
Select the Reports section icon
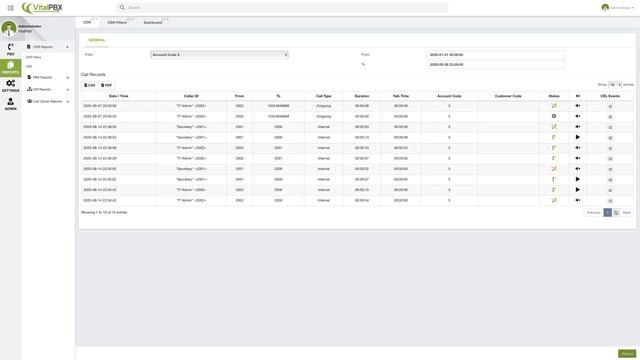[11, 67]
